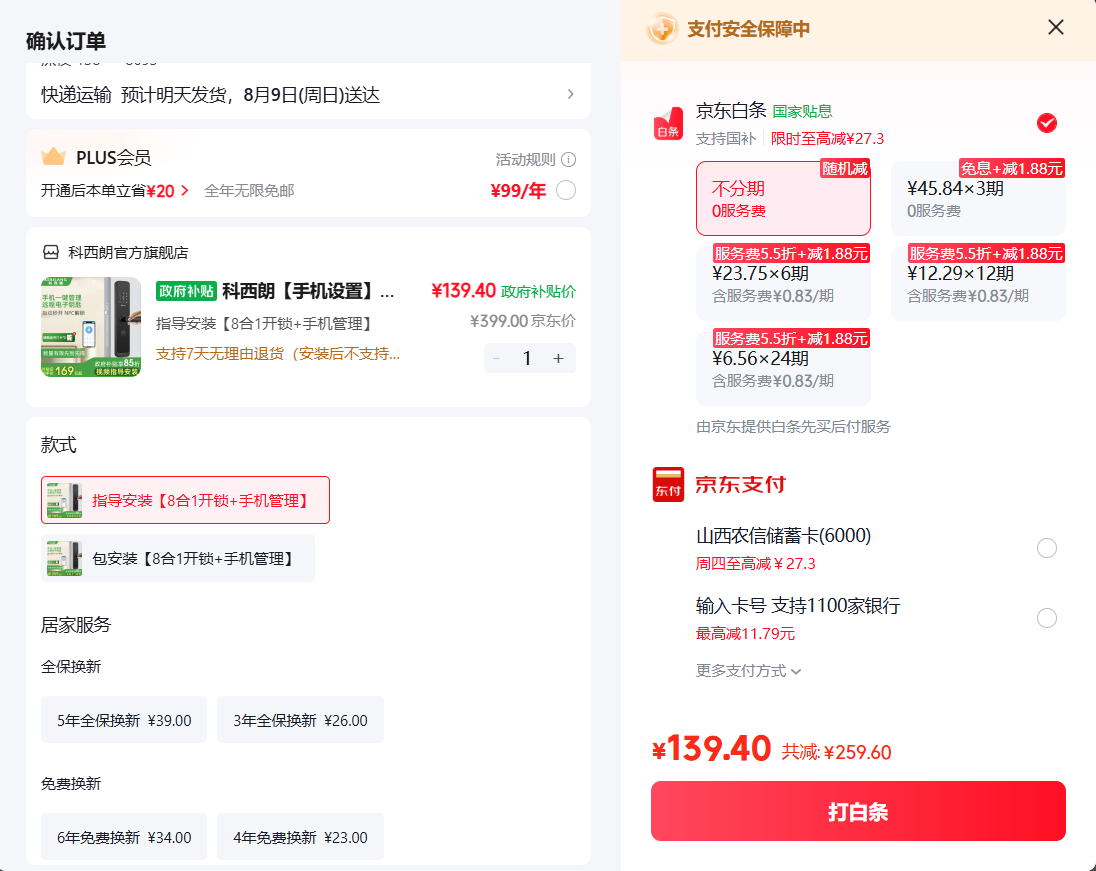Click the 国家贴息 green label
Image resolution: width=1096 pixels, height=871 pixels.
(x=802, y=111)
